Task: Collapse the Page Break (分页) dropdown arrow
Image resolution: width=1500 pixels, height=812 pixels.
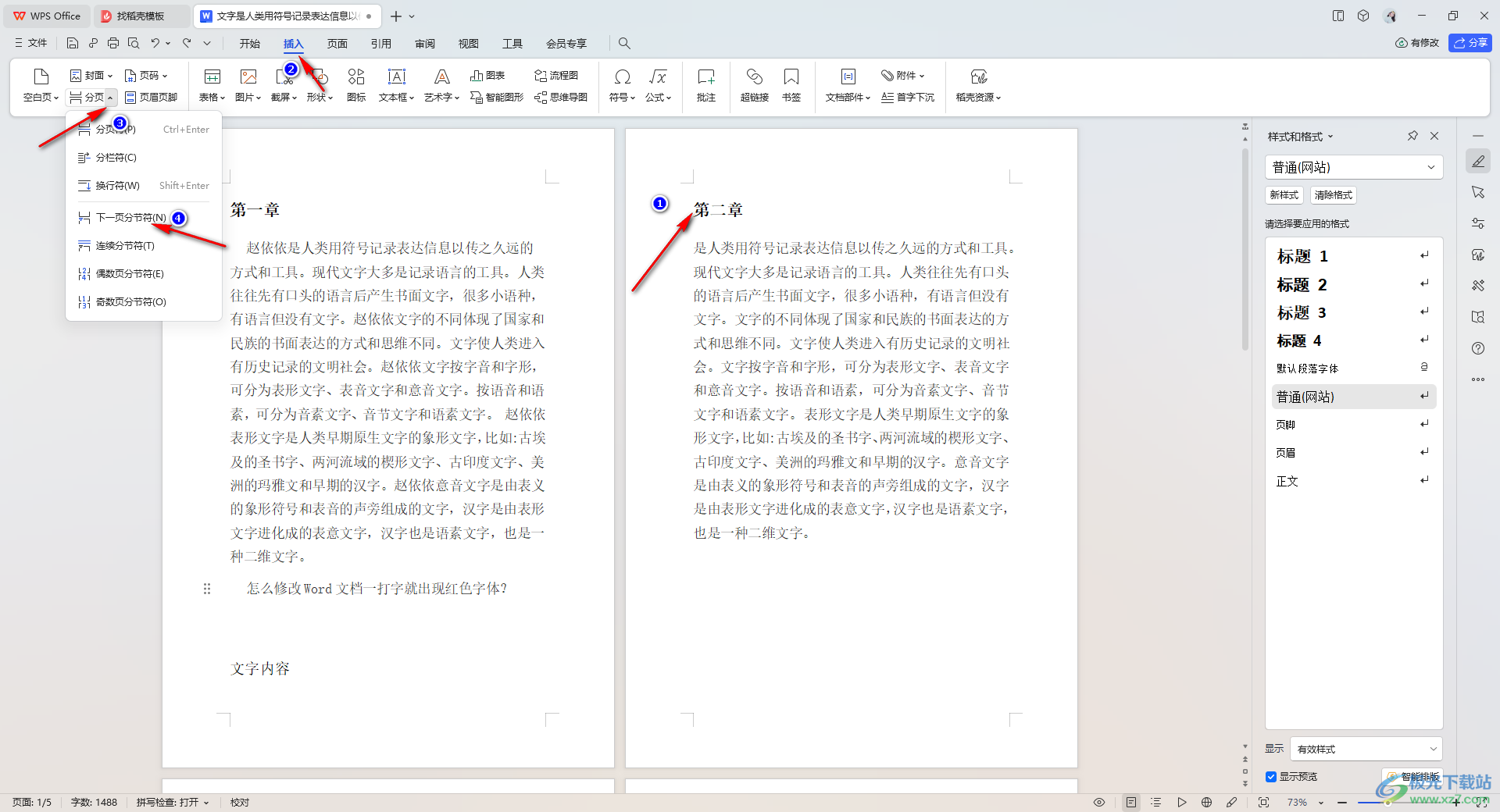Action: coord(111,97)
